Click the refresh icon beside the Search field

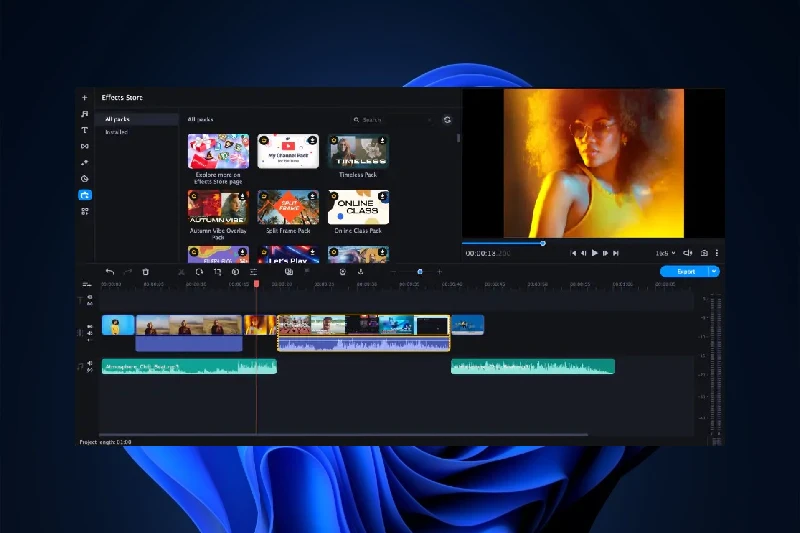tap(447, 119)
